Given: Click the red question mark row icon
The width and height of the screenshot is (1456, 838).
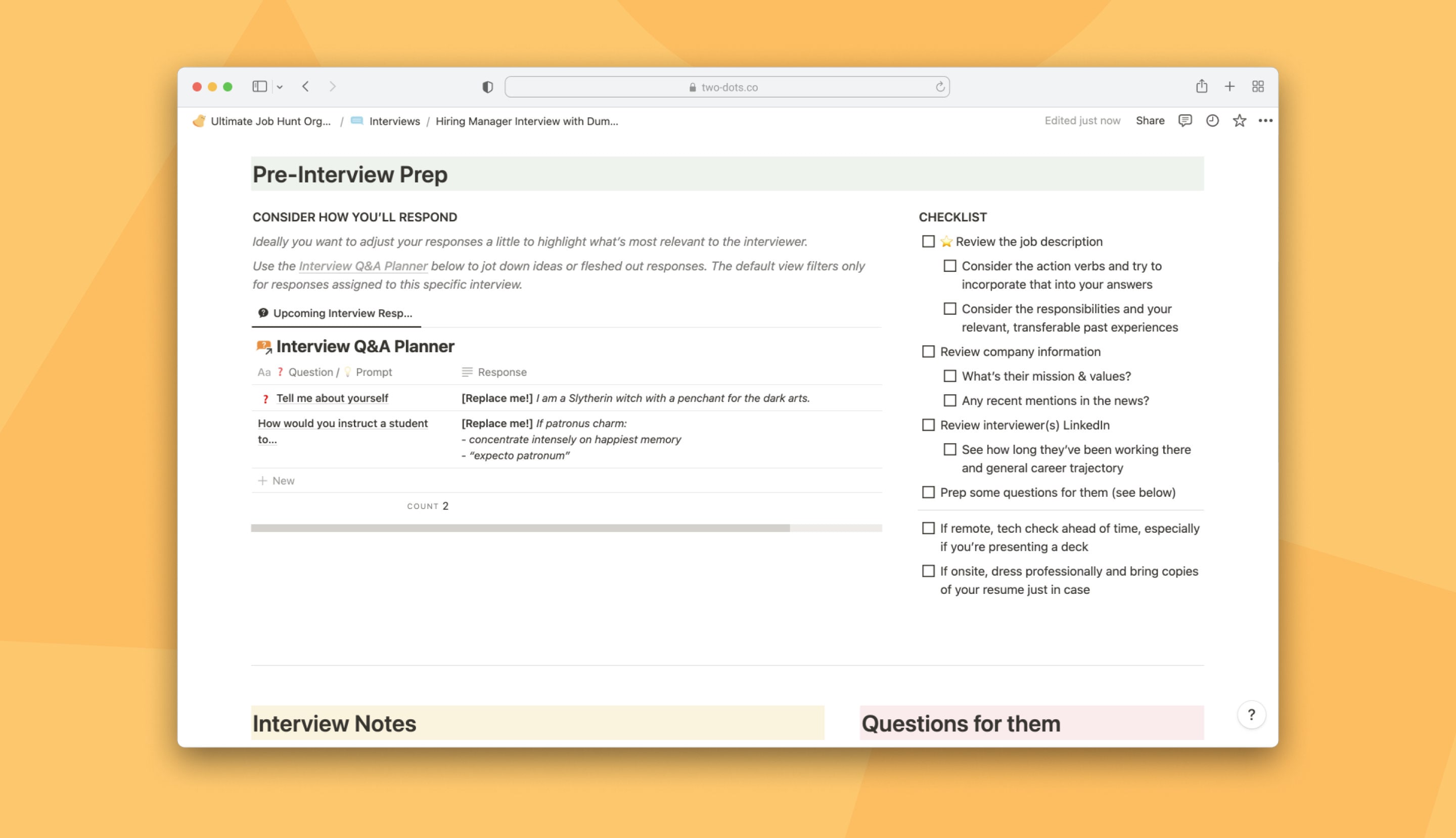Looking at the screenshot, I should [x=265, y=398].
